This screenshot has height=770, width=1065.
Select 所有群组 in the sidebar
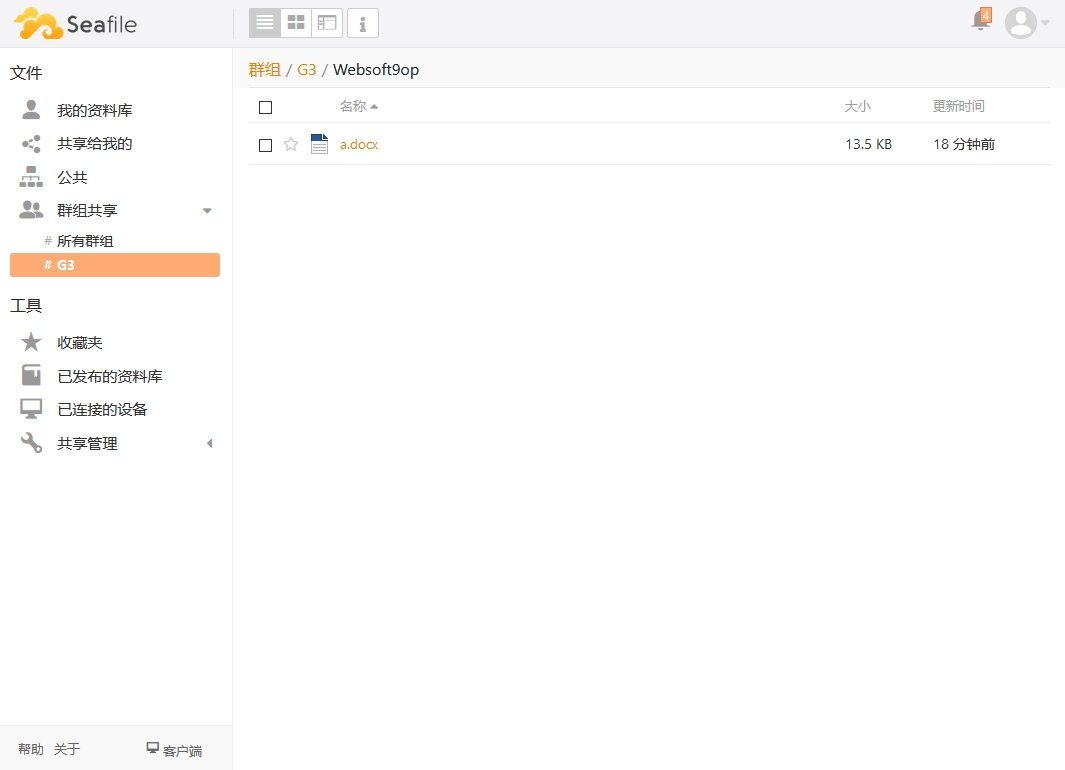tap(85, 241)
